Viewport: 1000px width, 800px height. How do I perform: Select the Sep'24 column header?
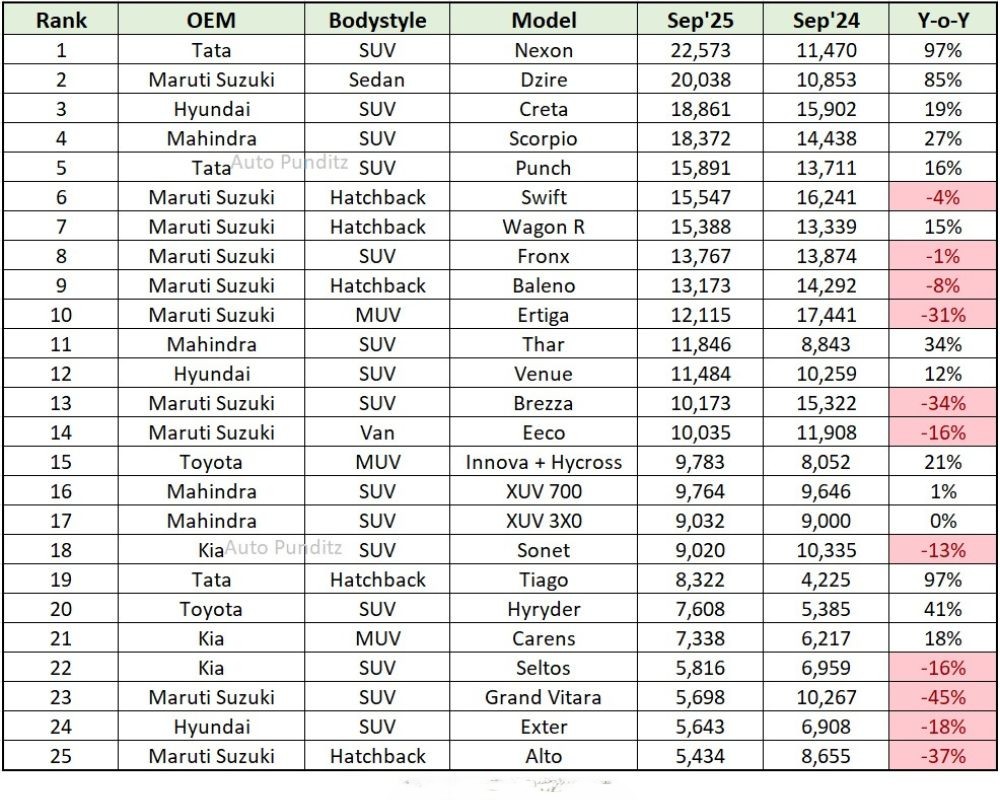tap(824, 20)
